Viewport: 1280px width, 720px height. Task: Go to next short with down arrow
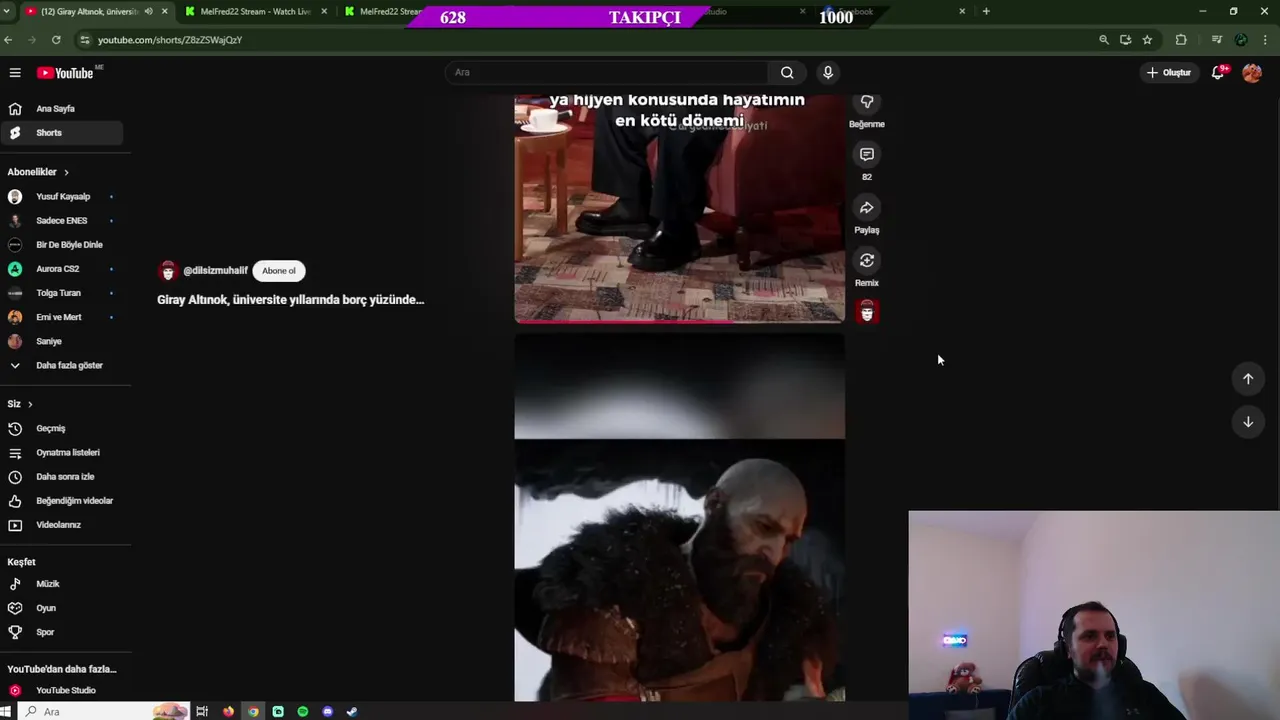tap(1248, 421)
